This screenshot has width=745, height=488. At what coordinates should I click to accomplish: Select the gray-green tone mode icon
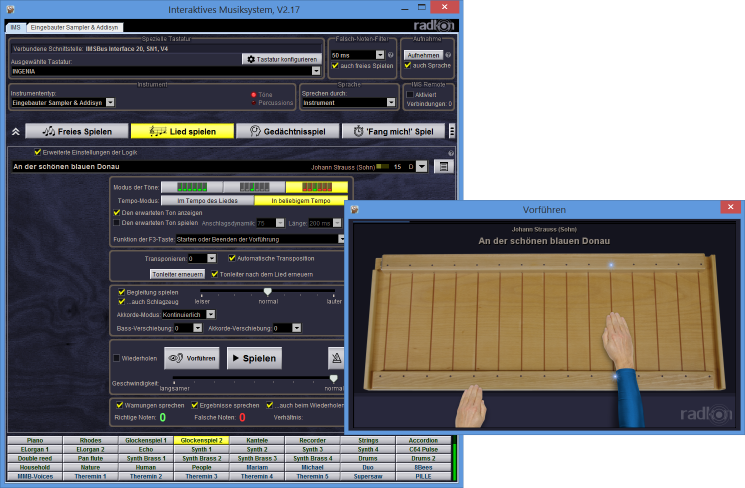pyautogui.click(x=254, y=187)
